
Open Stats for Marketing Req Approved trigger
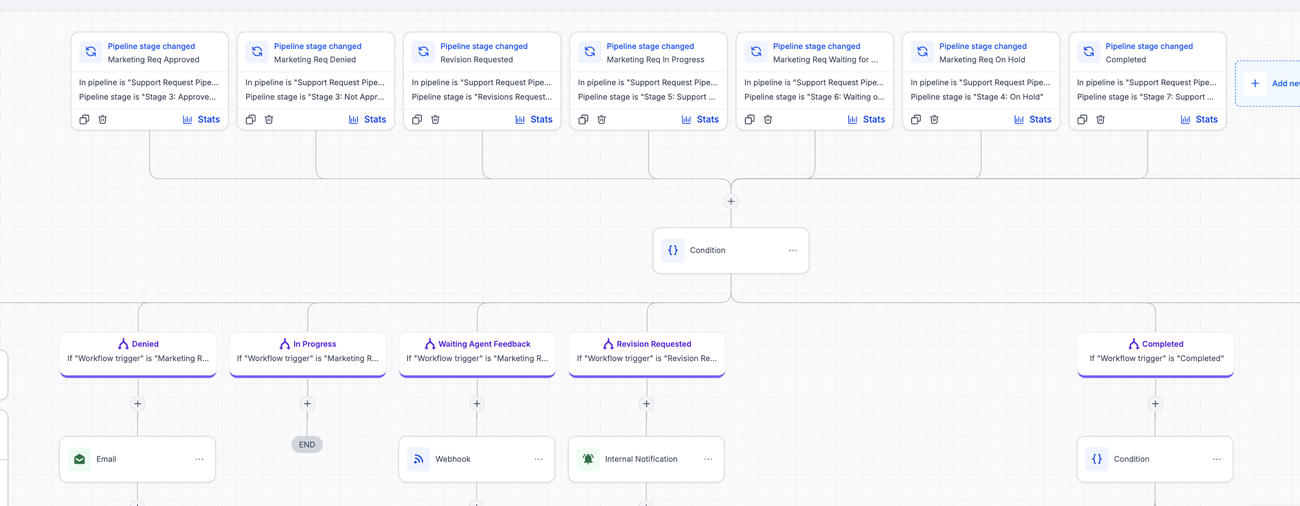[x=201, y=120]
